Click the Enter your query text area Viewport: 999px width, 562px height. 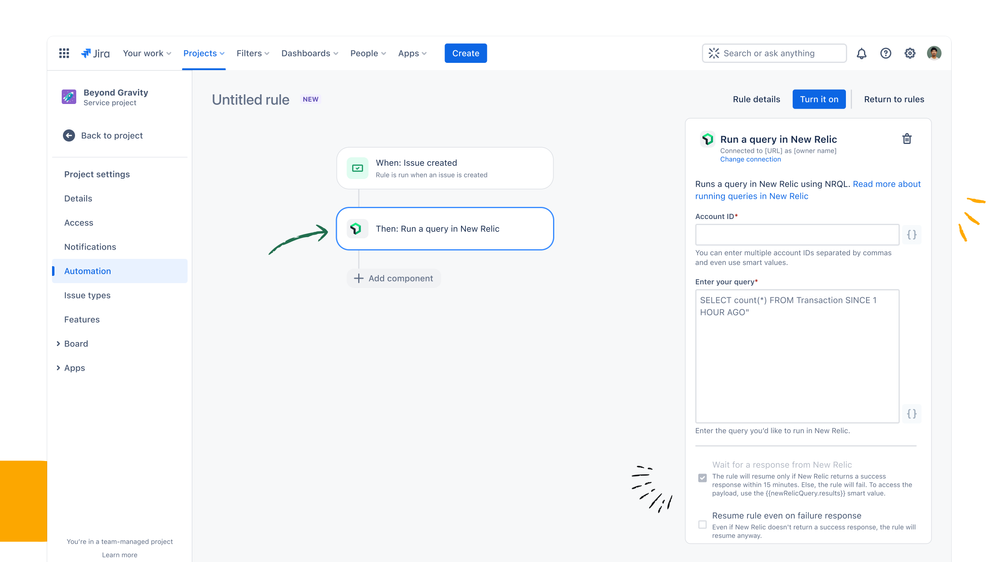797,356
